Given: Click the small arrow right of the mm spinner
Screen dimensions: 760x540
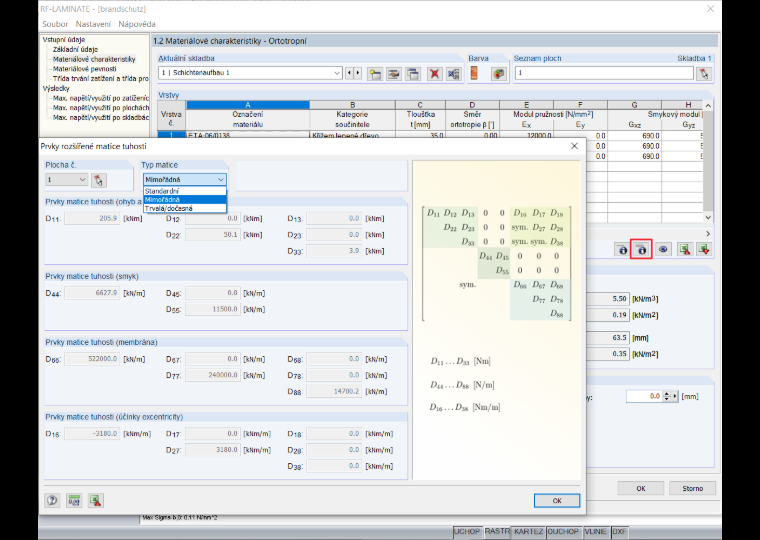Looking at the screenshot, I should coord(675,397).
